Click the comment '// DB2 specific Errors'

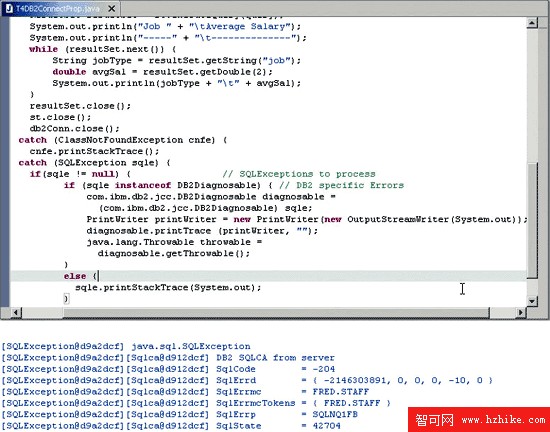[341, 185]
